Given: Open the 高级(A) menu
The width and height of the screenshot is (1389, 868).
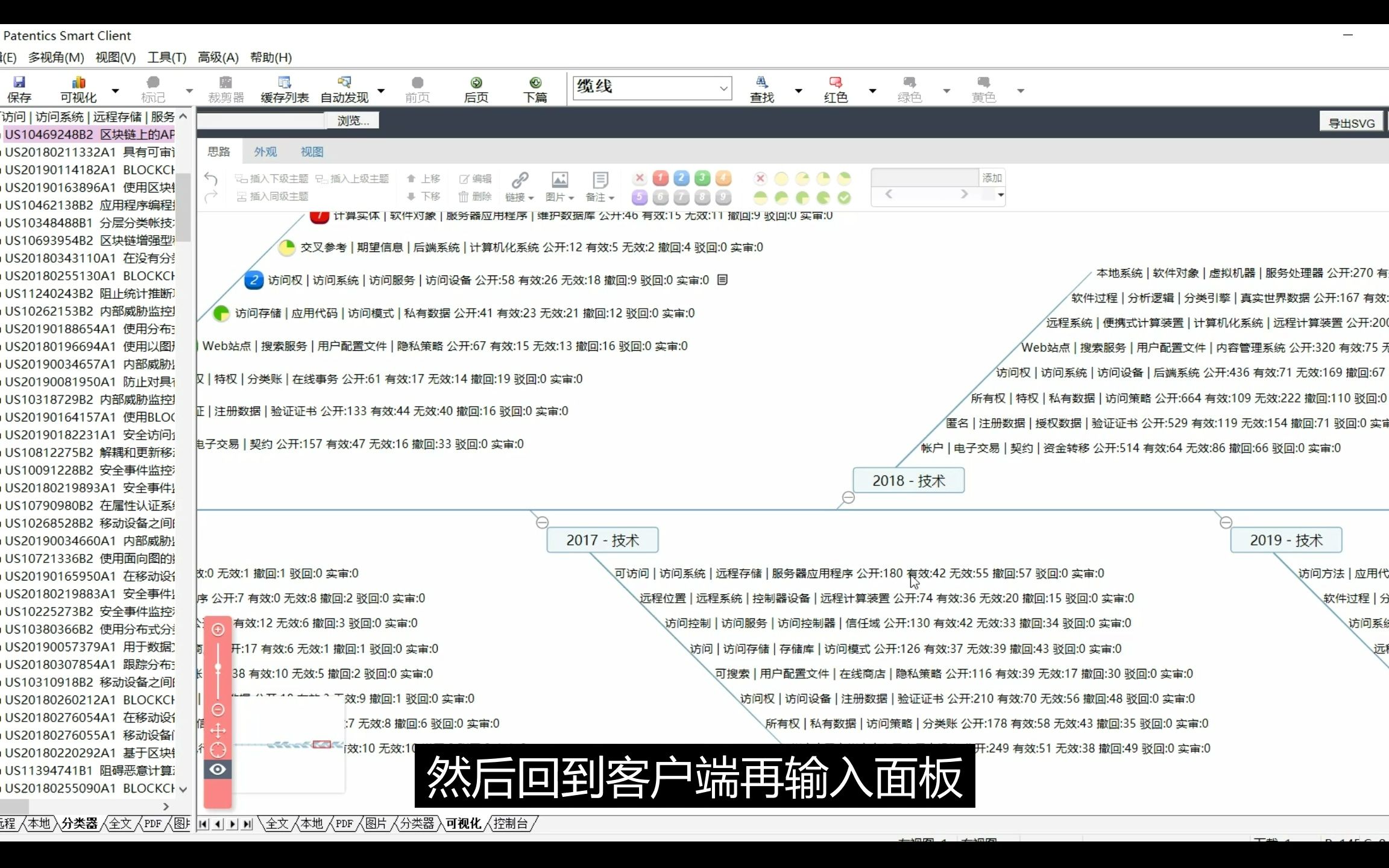Looking at the screenshot, I should pos(218,57).
